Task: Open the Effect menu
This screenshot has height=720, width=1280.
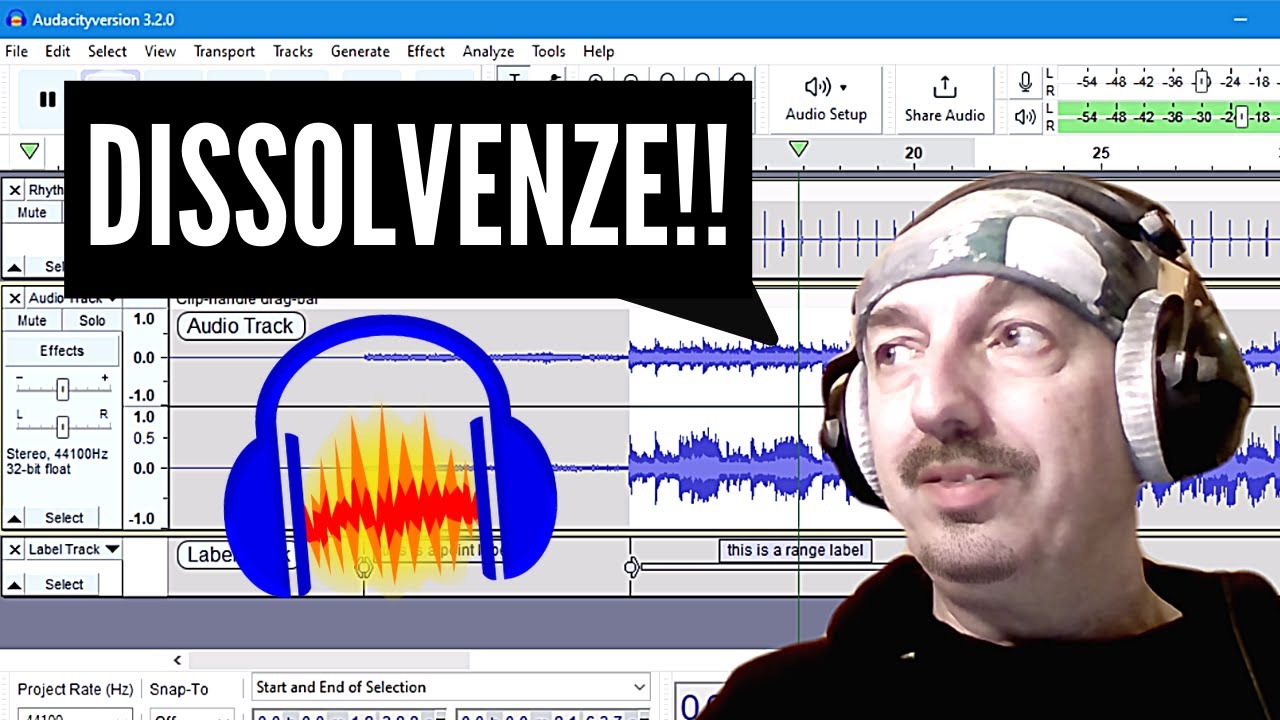Action: [x=426, y=51]
